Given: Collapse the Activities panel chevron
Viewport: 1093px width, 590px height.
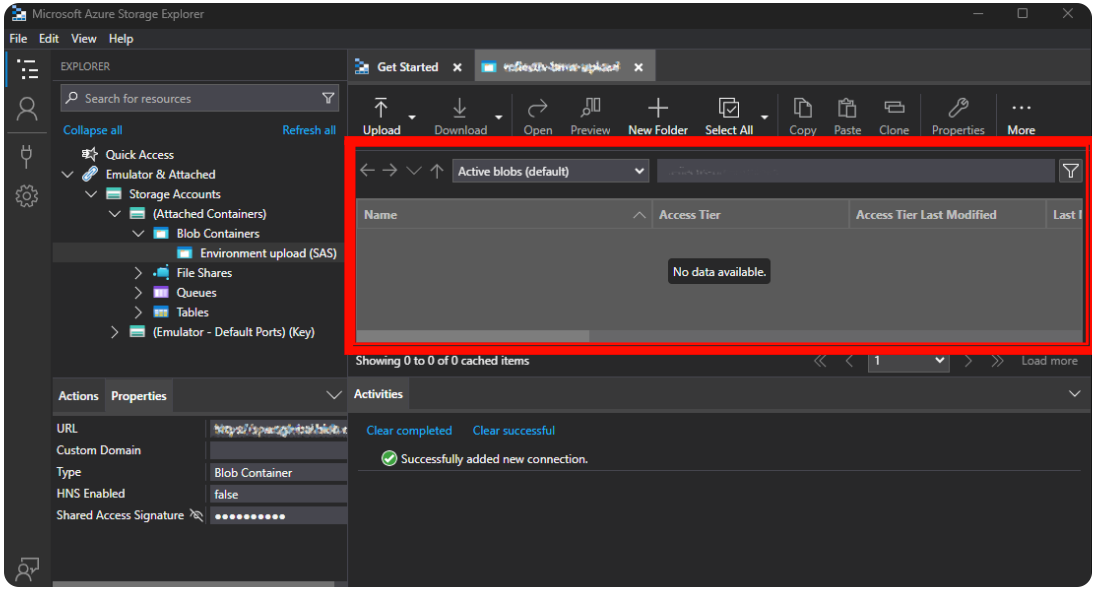Looking at the screenshot, I should 1075,394.
